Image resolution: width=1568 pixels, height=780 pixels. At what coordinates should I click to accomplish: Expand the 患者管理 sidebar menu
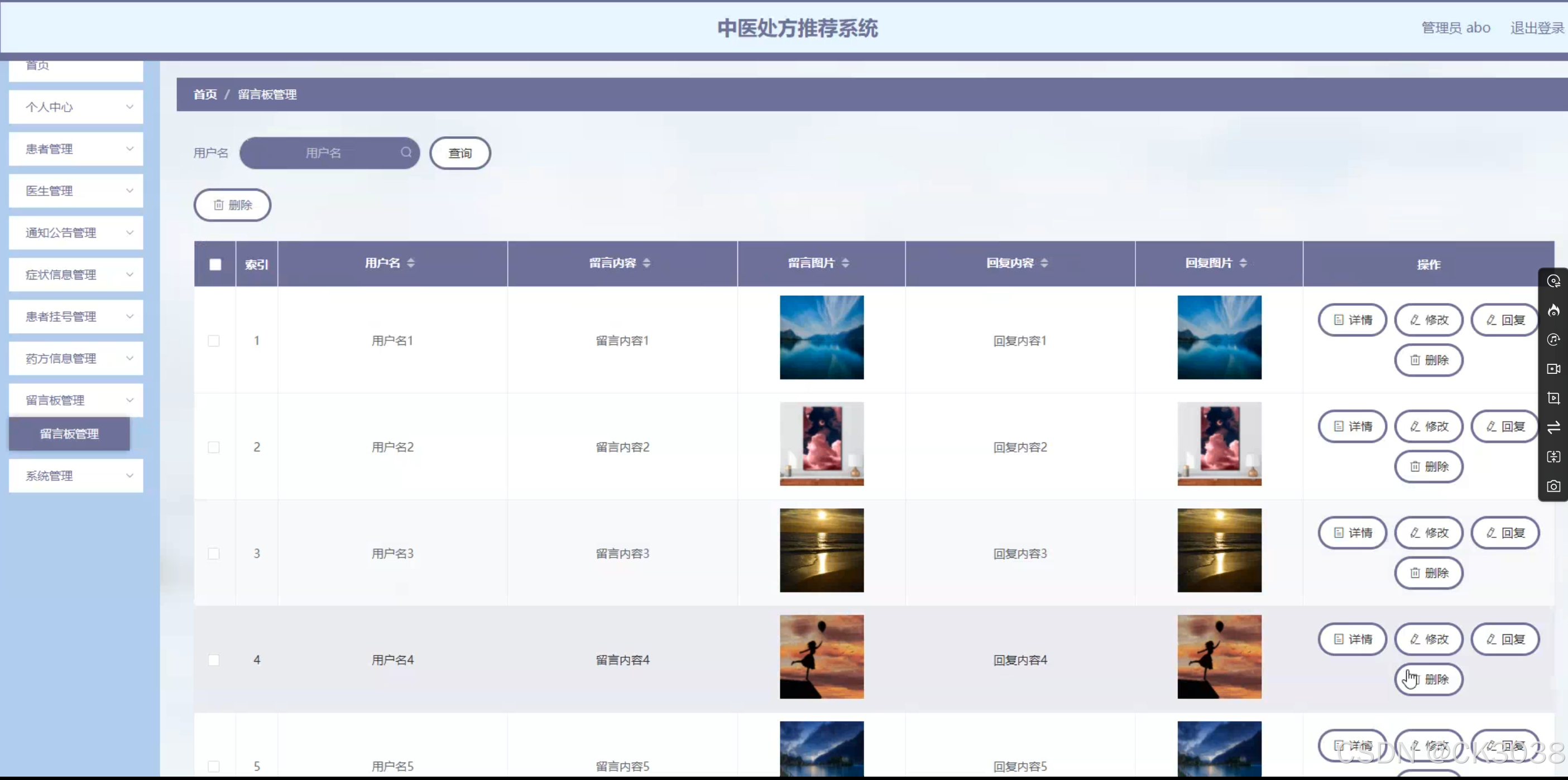76,149
